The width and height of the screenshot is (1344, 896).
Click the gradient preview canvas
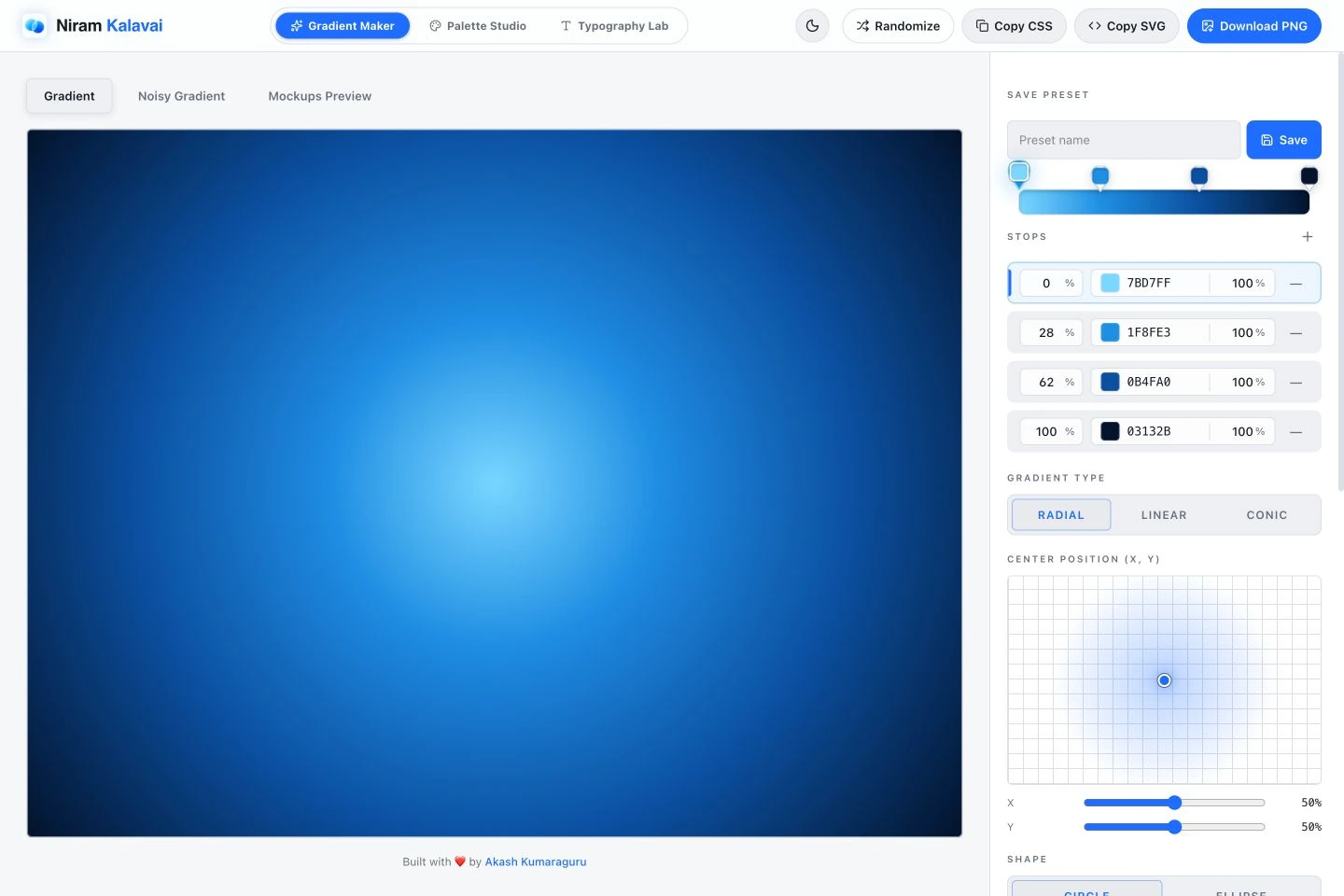[495, 483]
